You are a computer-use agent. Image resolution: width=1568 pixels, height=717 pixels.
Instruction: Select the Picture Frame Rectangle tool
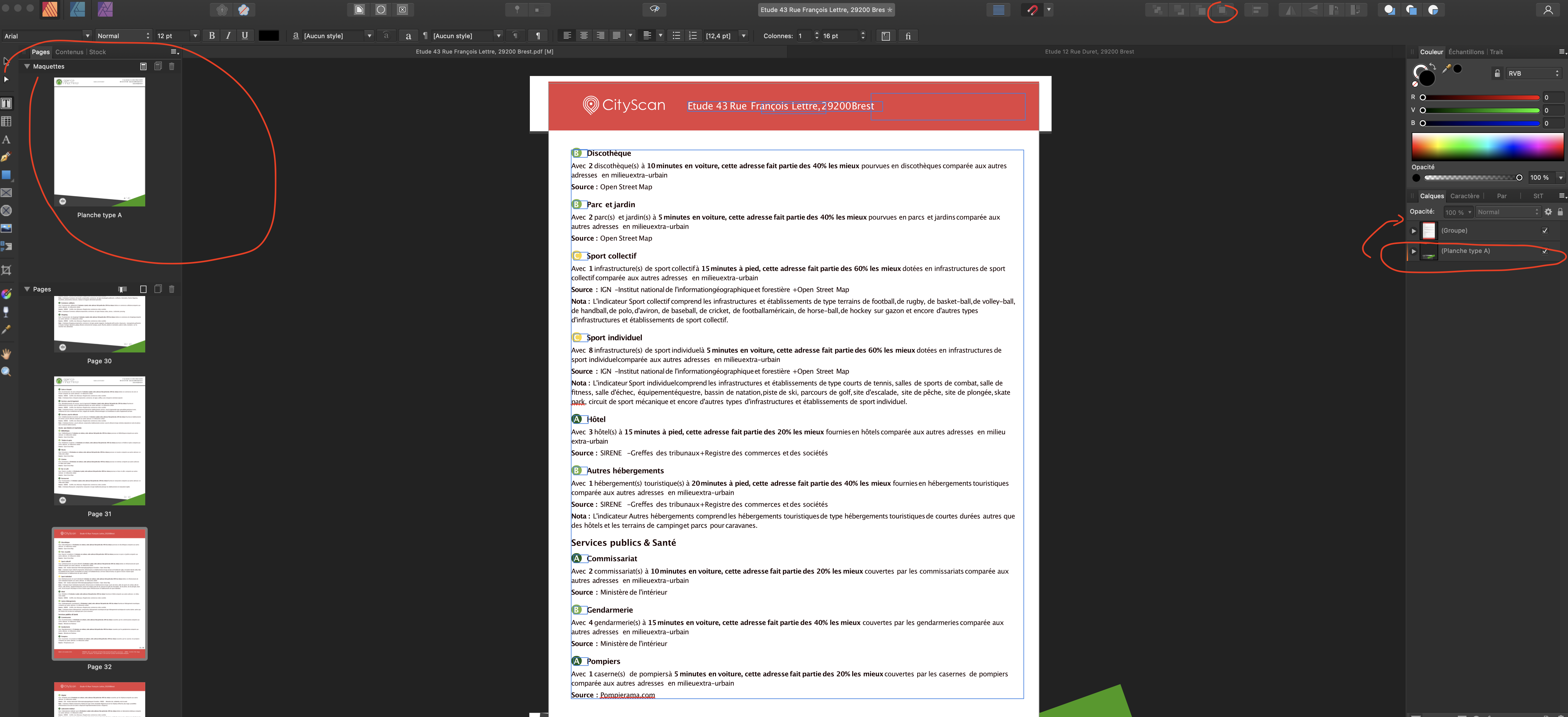[x=7, y=193]
